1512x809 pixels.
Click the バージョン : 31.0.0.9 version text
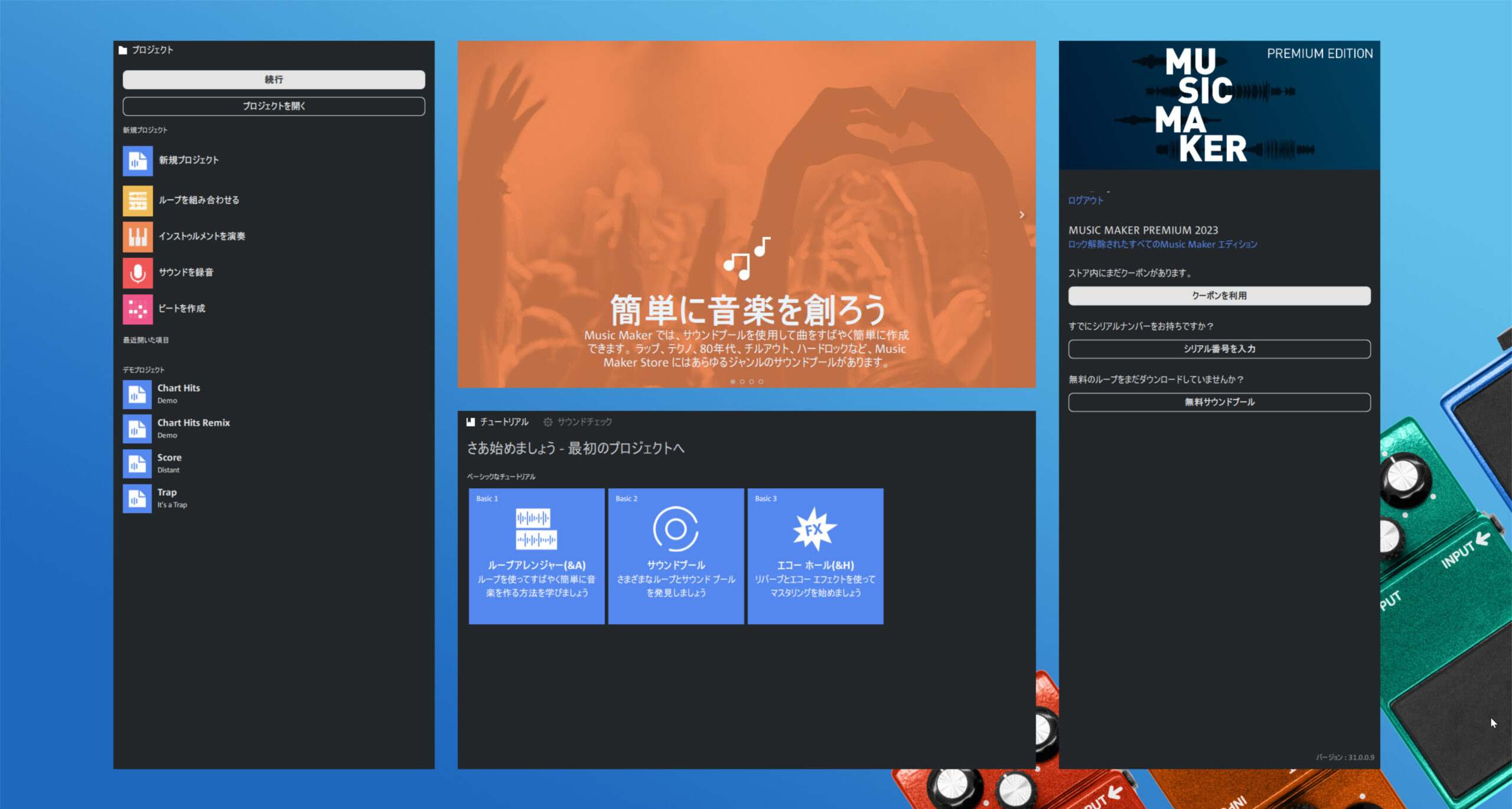(x=1345, y=758)
